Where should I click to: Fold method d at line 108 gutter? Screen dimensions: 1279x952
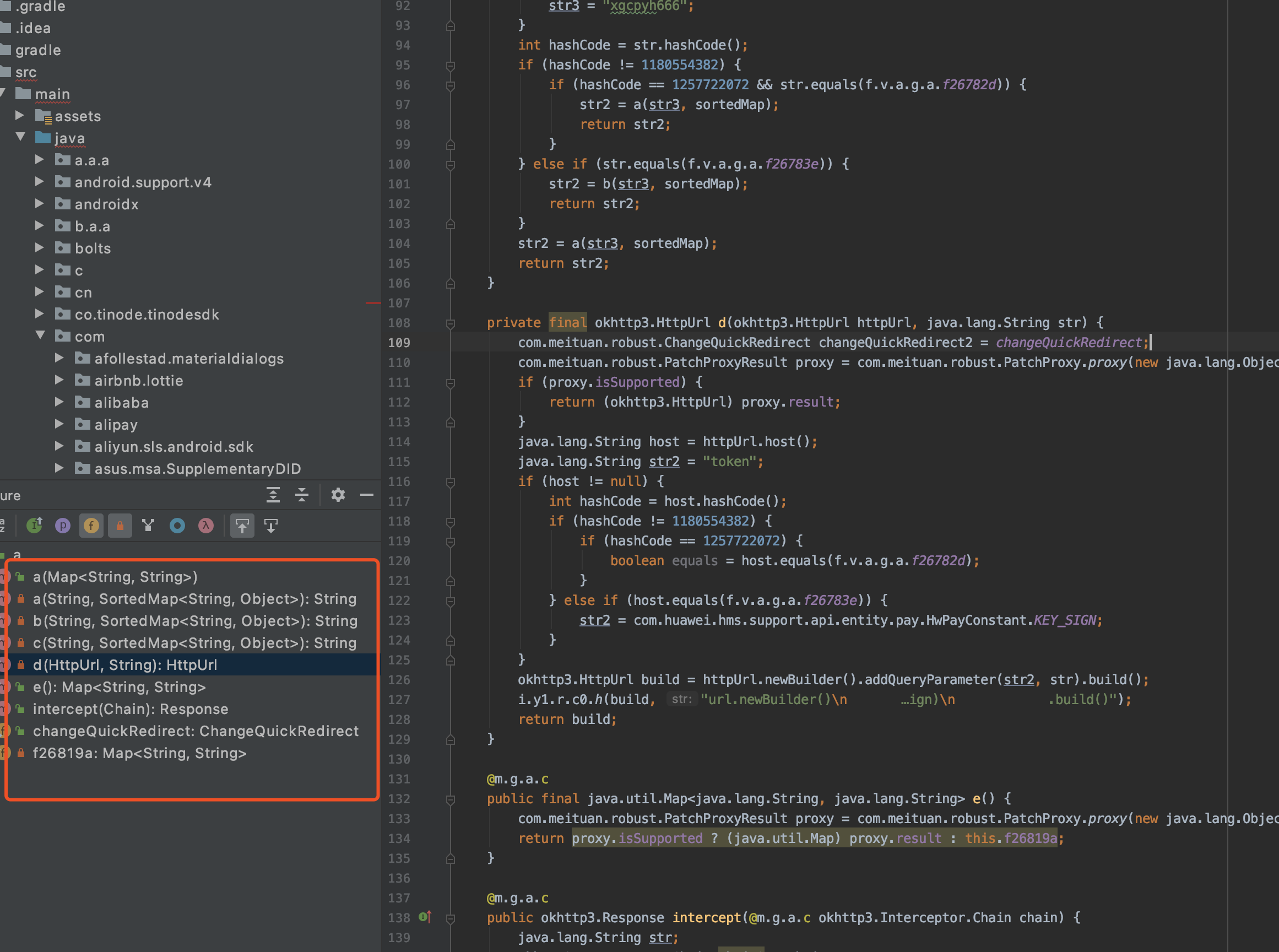[x=451, y=323]
